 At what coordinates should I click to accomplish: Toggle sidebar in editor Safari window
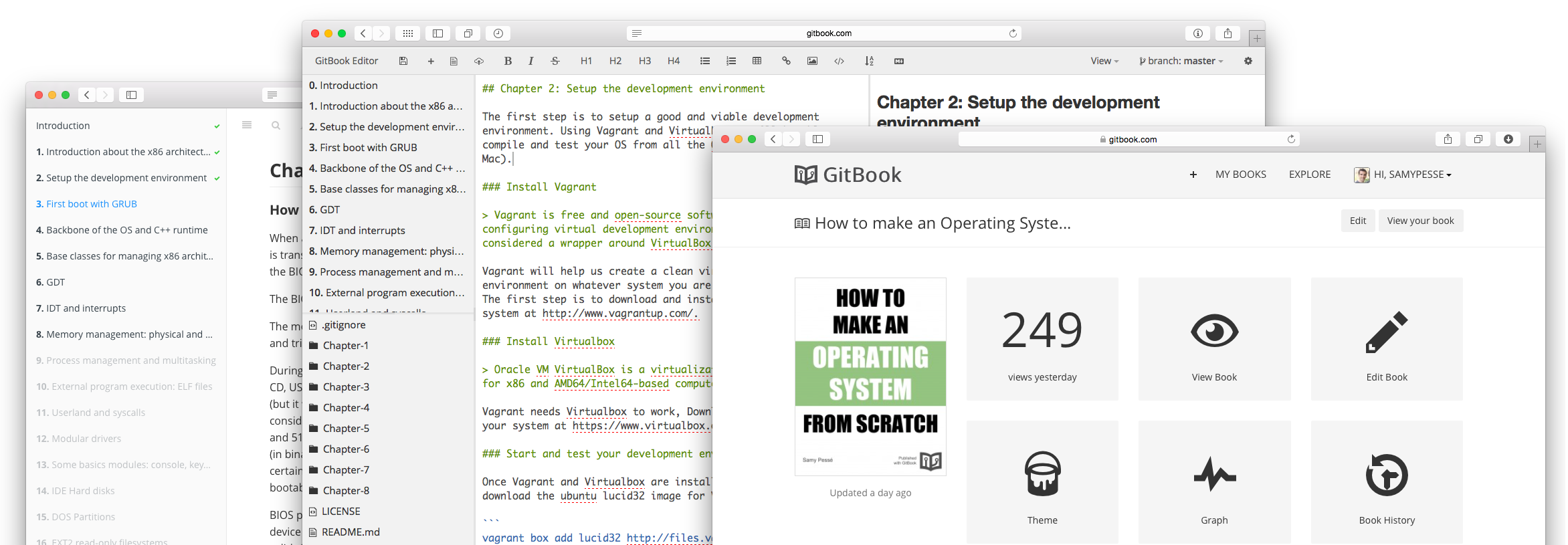coord(437,33)
